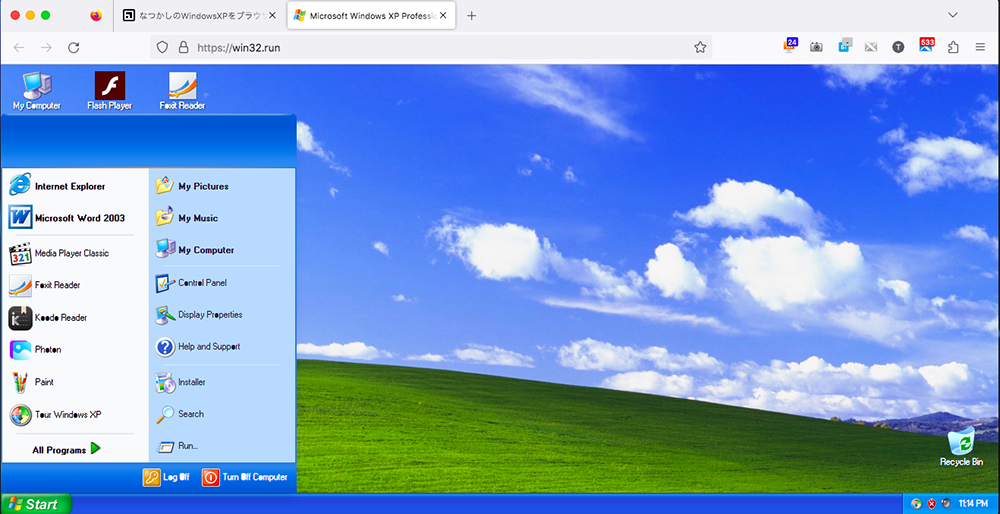This screenshot has height=514, width=1000.
Task: Open a new browser tab
Action: point(471,16)
